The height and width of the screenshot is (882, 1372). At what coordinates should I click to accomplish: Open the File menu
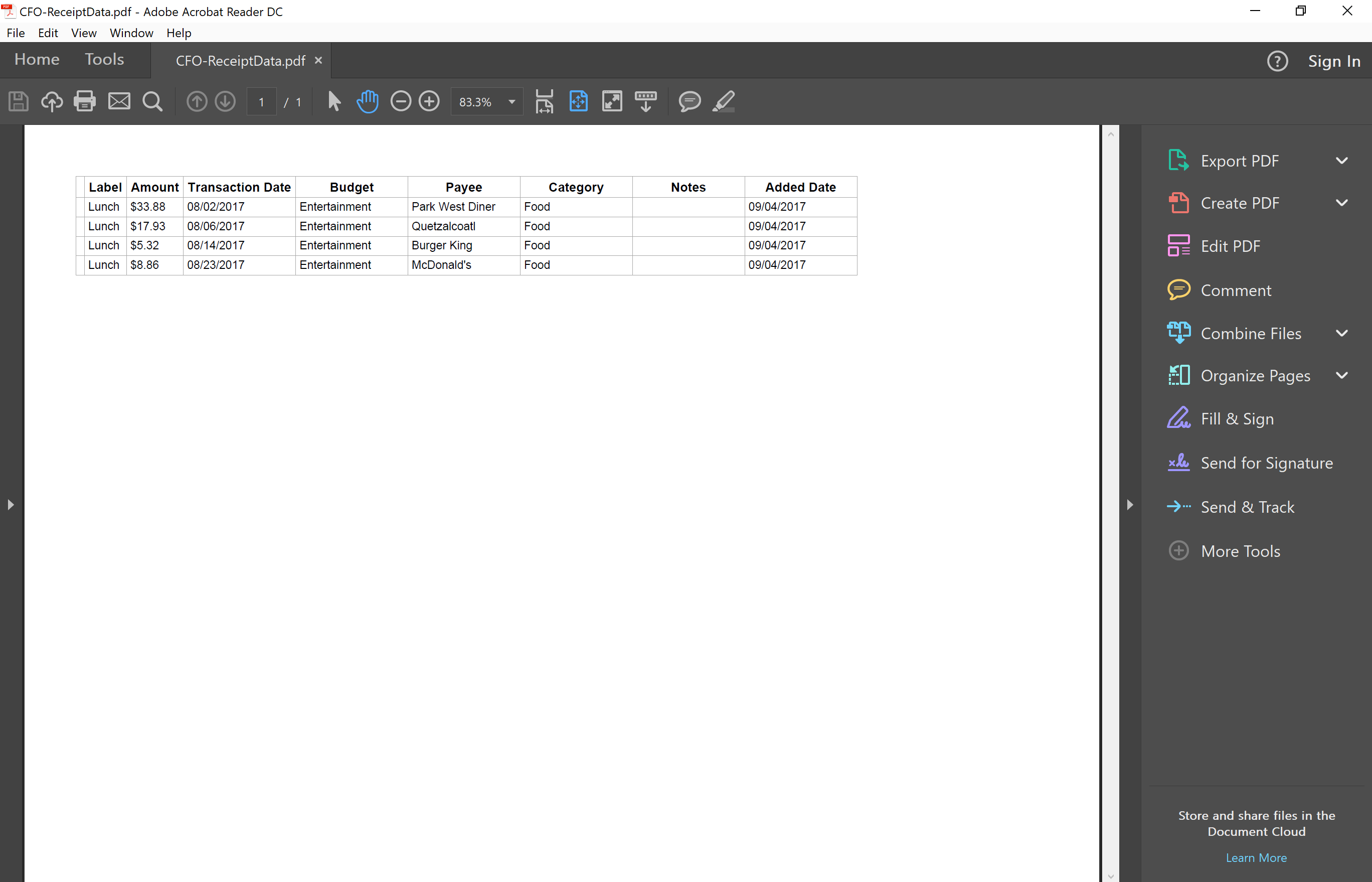[16, 33]
